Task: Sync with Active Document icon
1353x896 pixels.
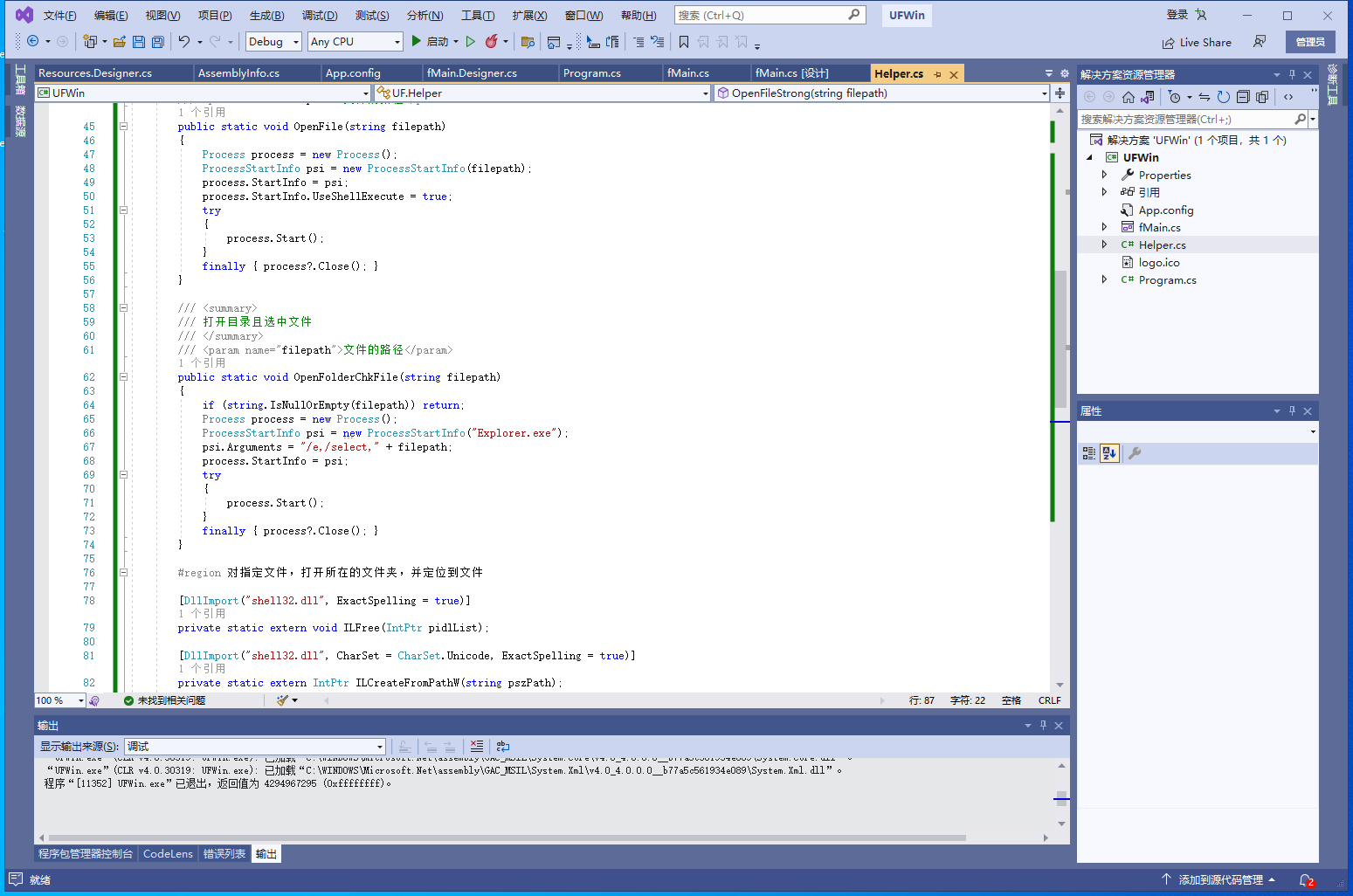Action: point(1205,97)
